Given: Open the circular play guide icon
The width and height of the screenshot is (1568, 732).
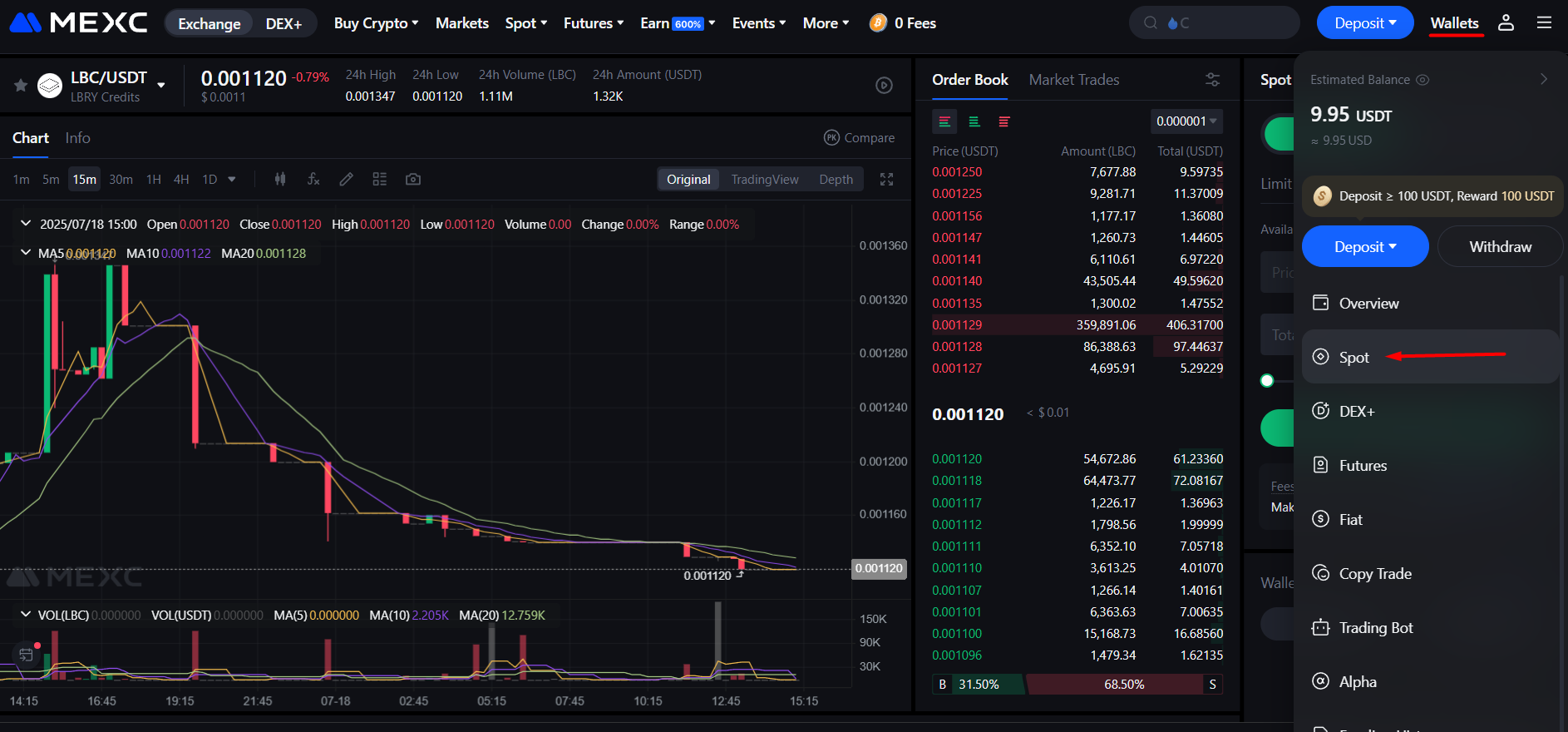Looking at the screenshot, I should [885, 85].
